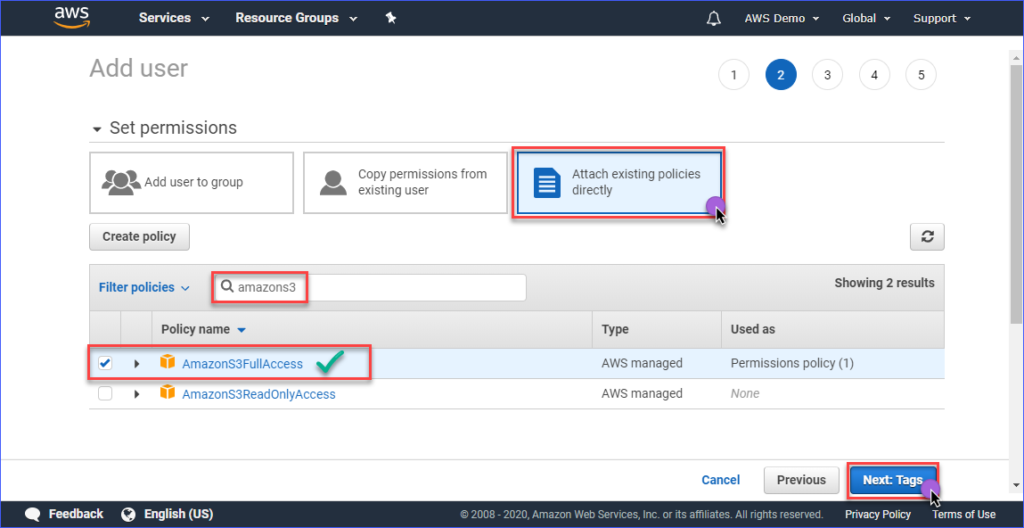This screenshot has height=528, width=1024.
Task: Open the Services menu
Action: (174, 18)
